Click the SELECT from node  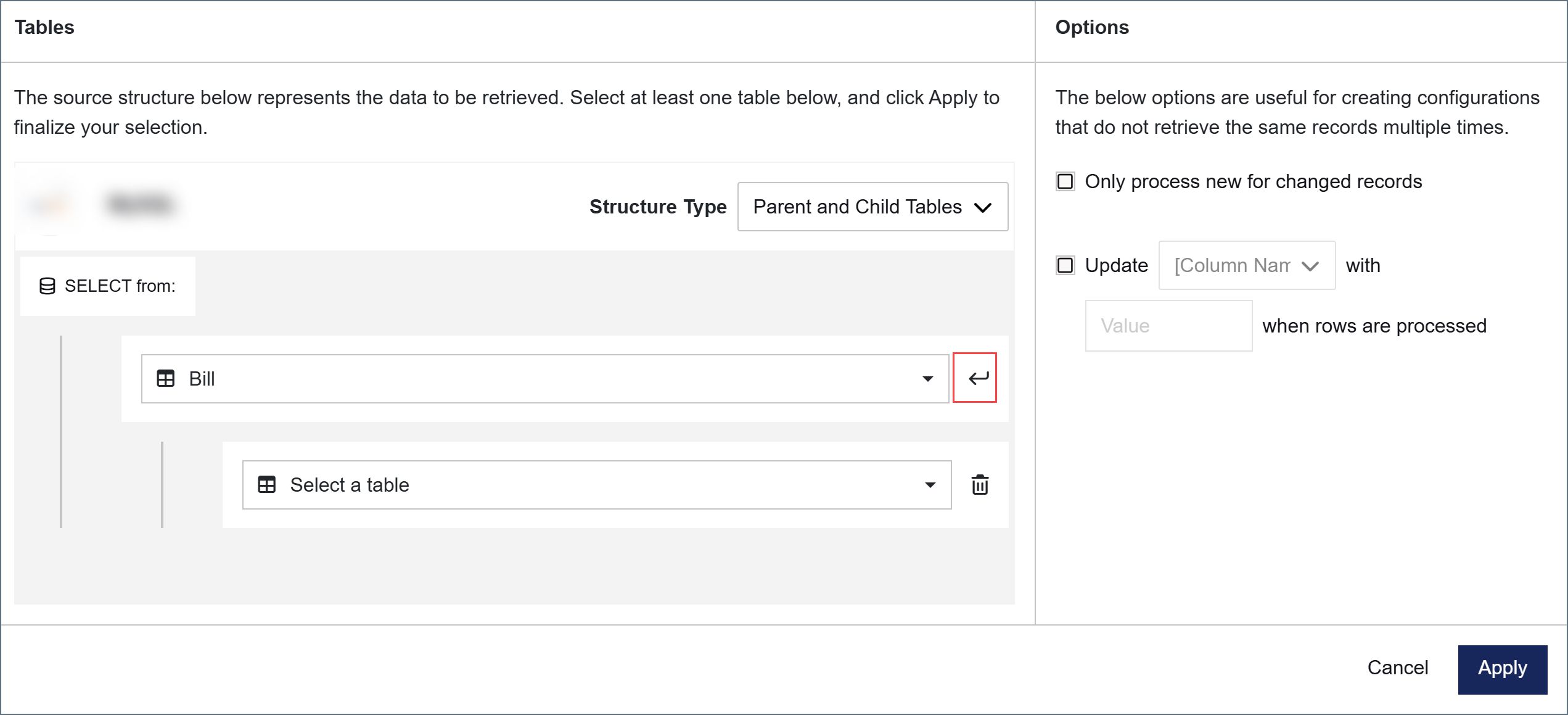108,286
